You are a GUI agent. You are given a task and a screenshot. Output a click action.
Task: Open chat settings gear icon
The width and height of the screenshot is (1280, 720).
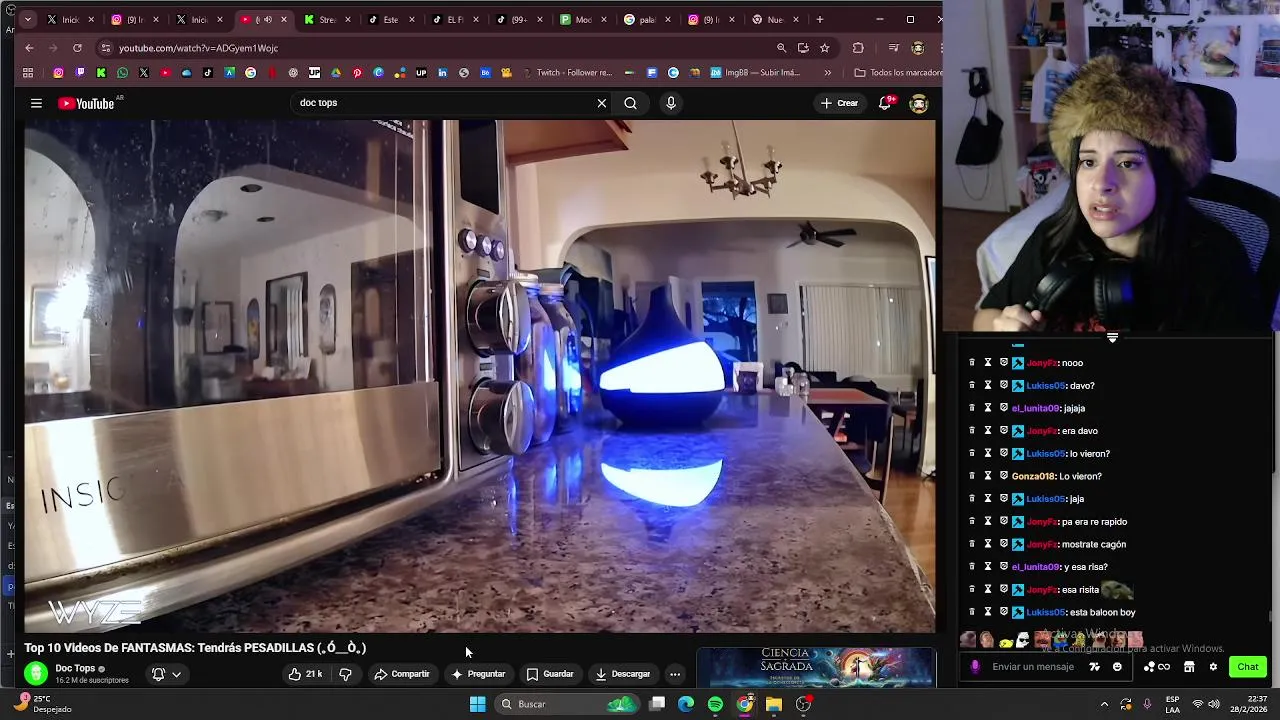tap(1213, 667)
